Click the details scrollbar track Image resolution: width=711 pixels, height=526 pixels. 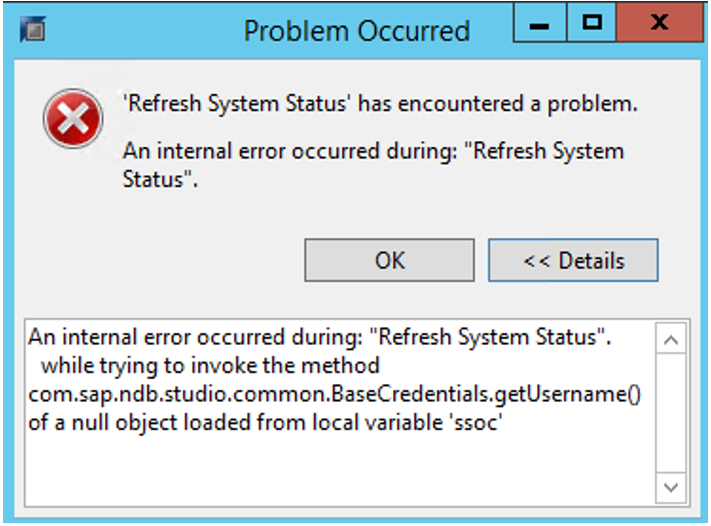pyautogui.click(x=671, y=414)
